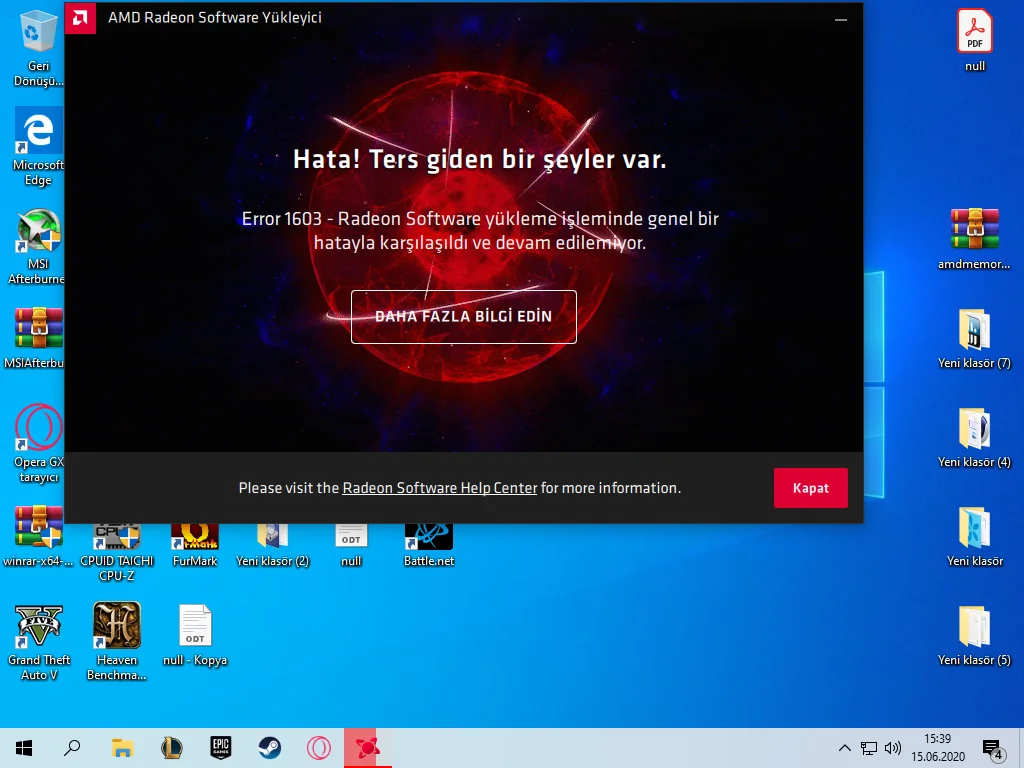Select the FurMark desktop shortcut
Screen dimensions: 1024x768
coord(195,545)
